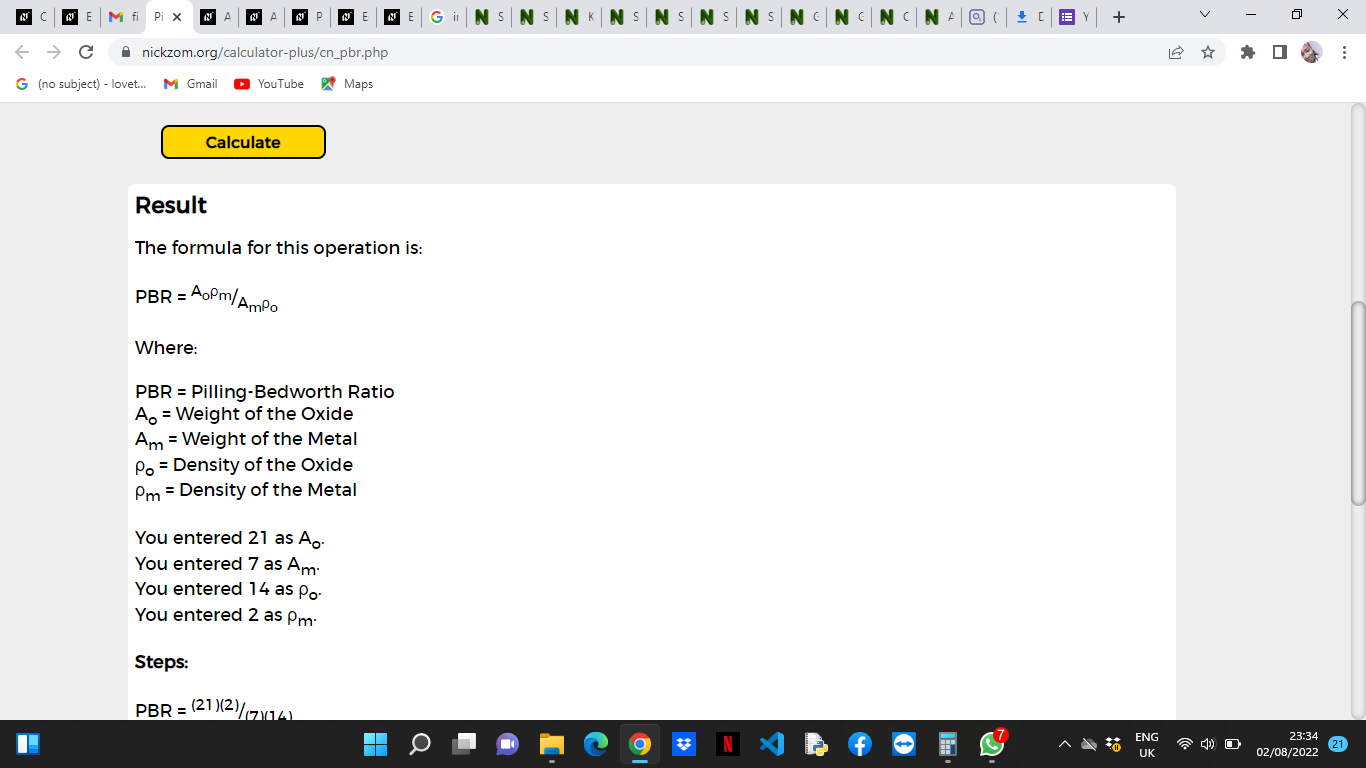Open Calculator app from taskbar

[948, 744]
